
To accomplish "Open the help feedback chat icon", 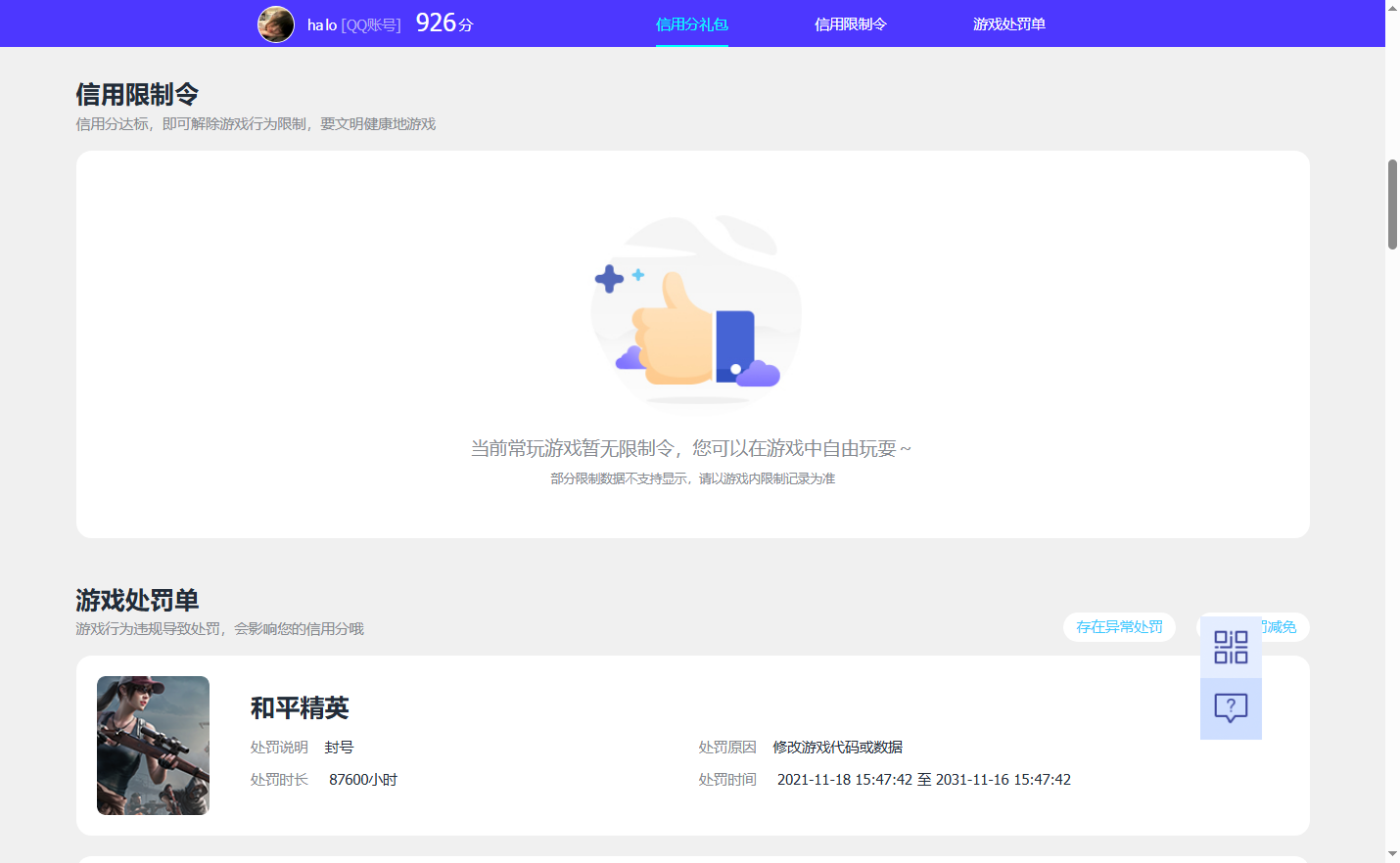I will click(1231, 708).
